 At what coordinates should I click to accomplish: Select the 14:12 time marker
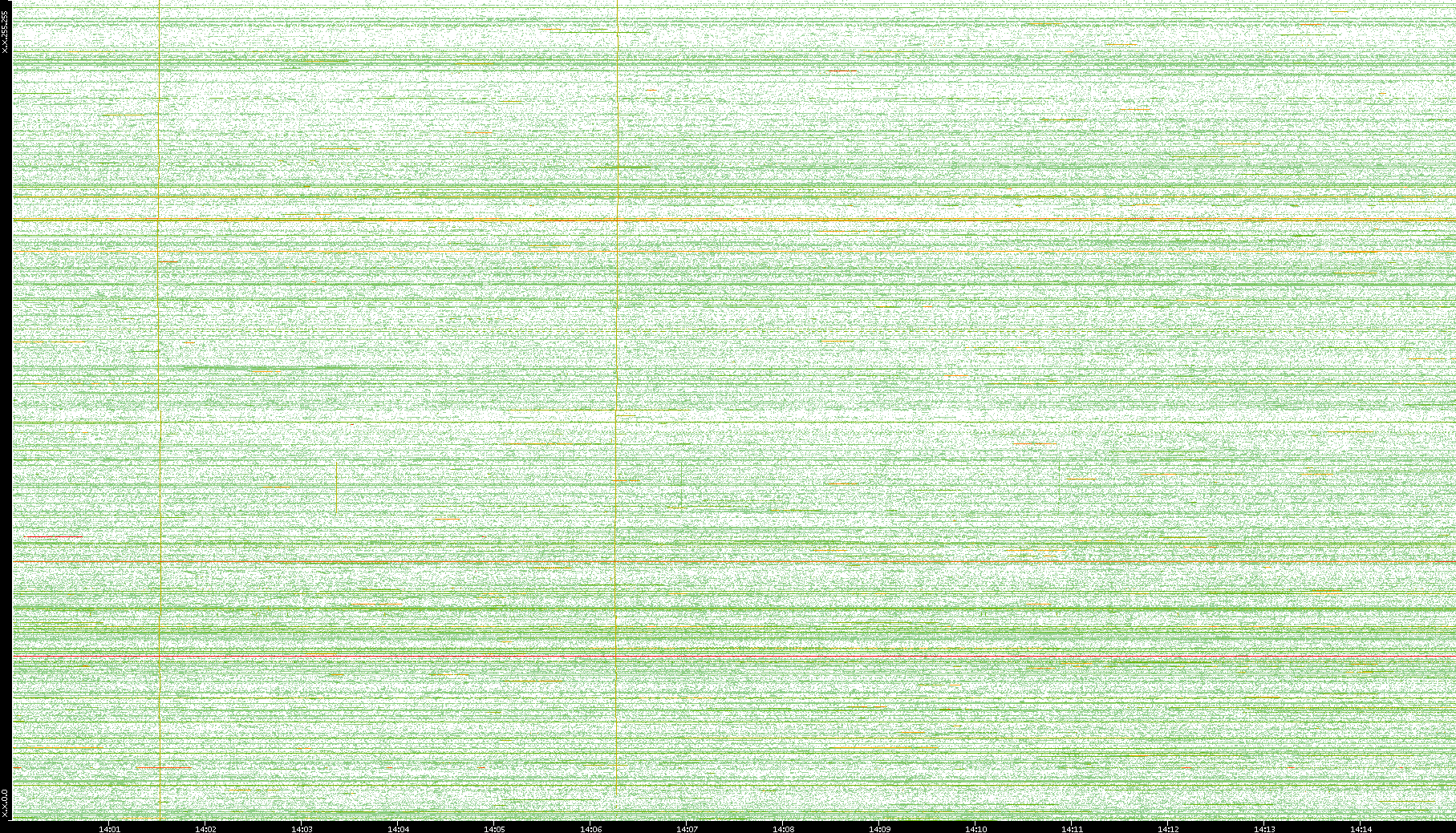click(x=1169, y=828)
